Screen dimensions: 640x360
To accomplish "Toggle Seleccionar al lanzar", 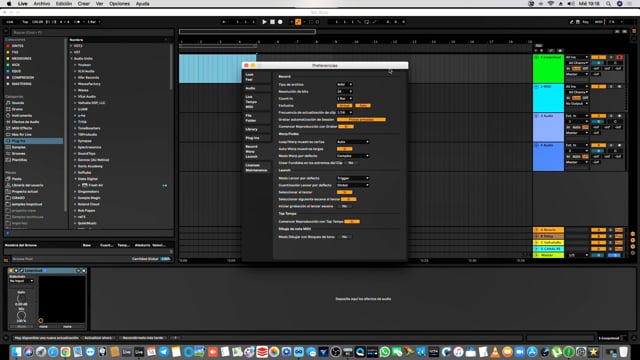I will coord(344,192).
